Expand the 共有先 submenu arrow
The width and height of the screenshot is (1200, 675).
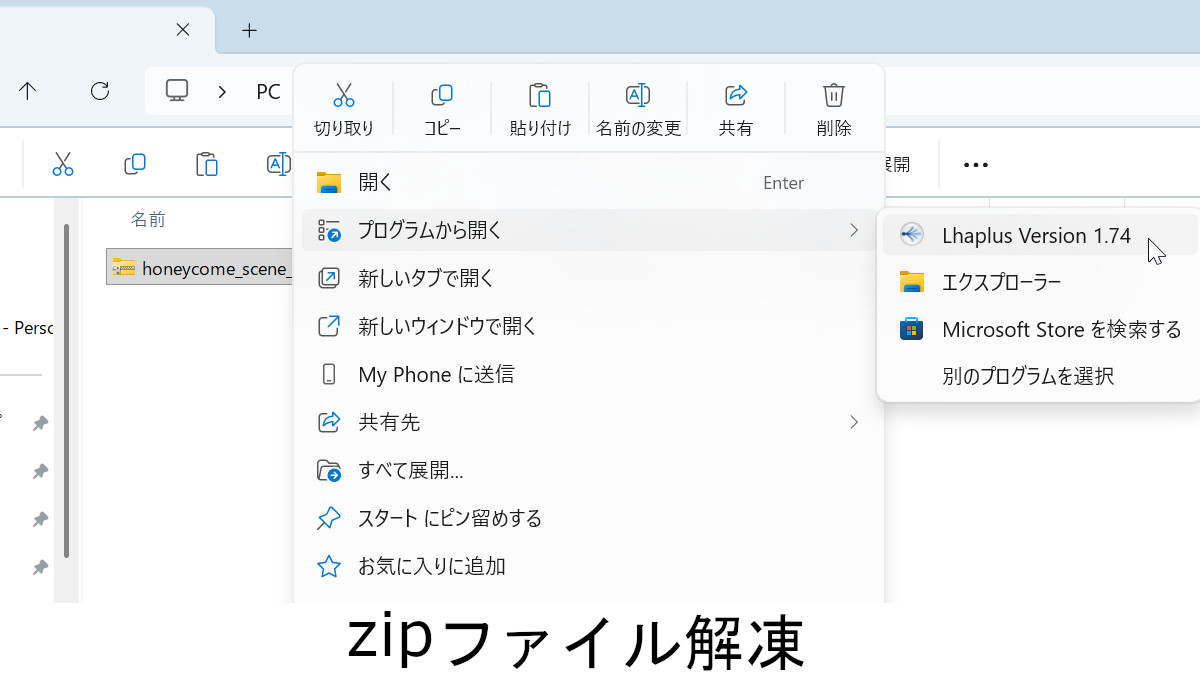853,422
